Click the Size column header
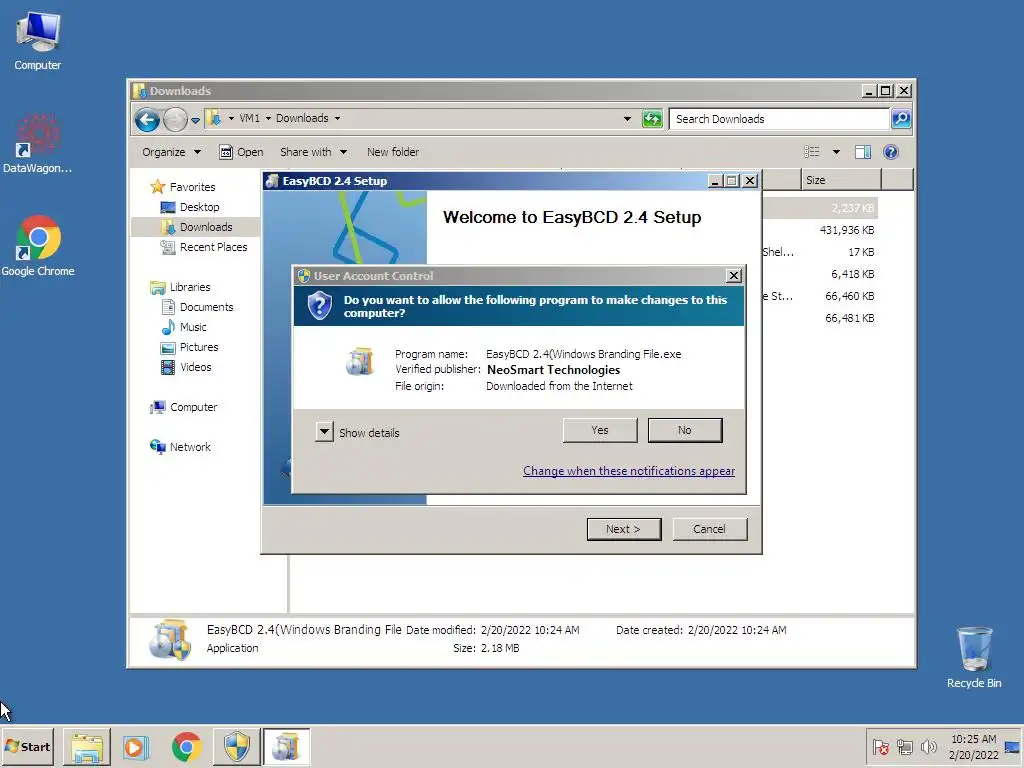This screenshot has width=1024, height=768. (x=841, y=180)
